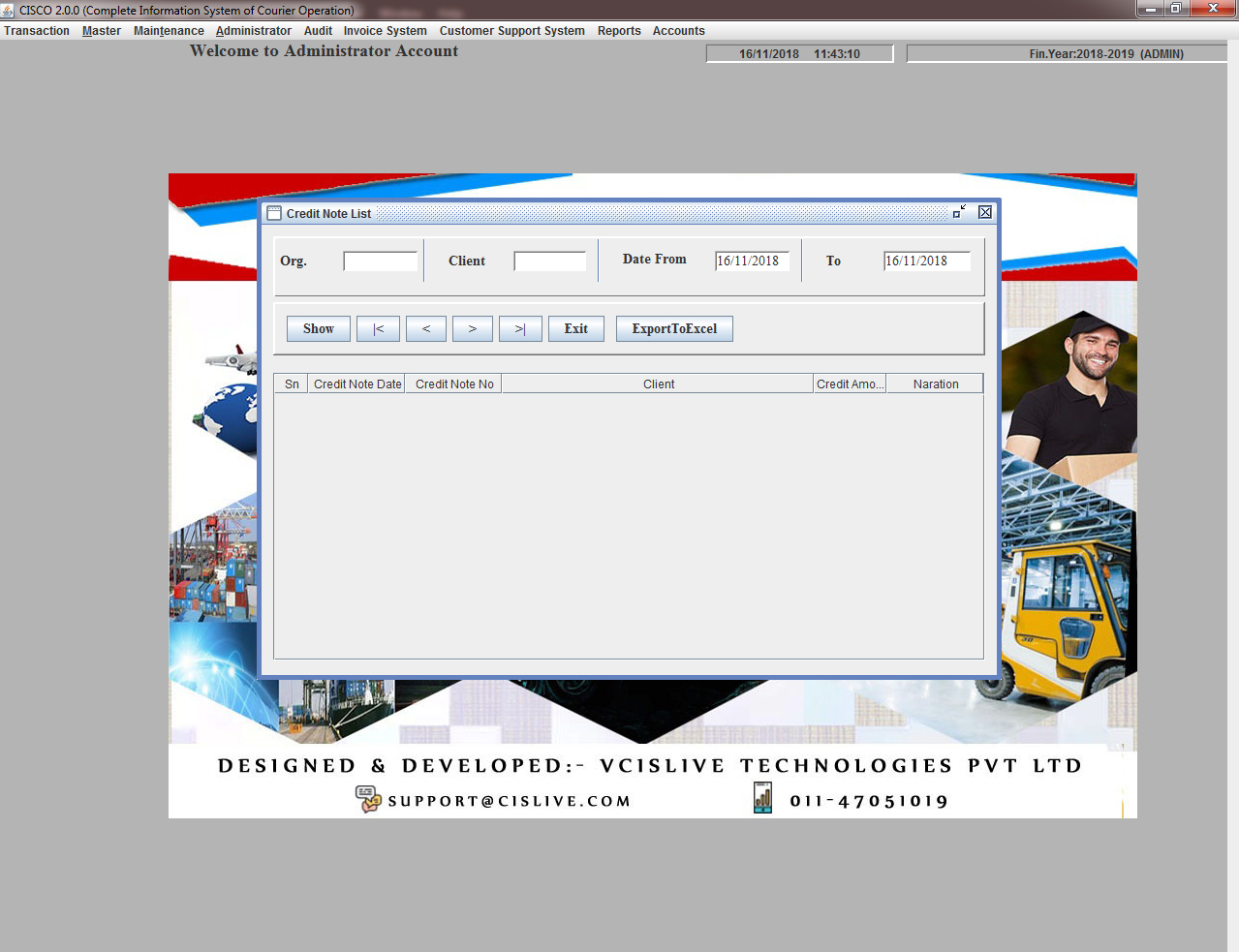Click the support chat icon beside the email
Image resolution: width=1239 pixels, height=952 pixels.
click(x=368, y=799)
